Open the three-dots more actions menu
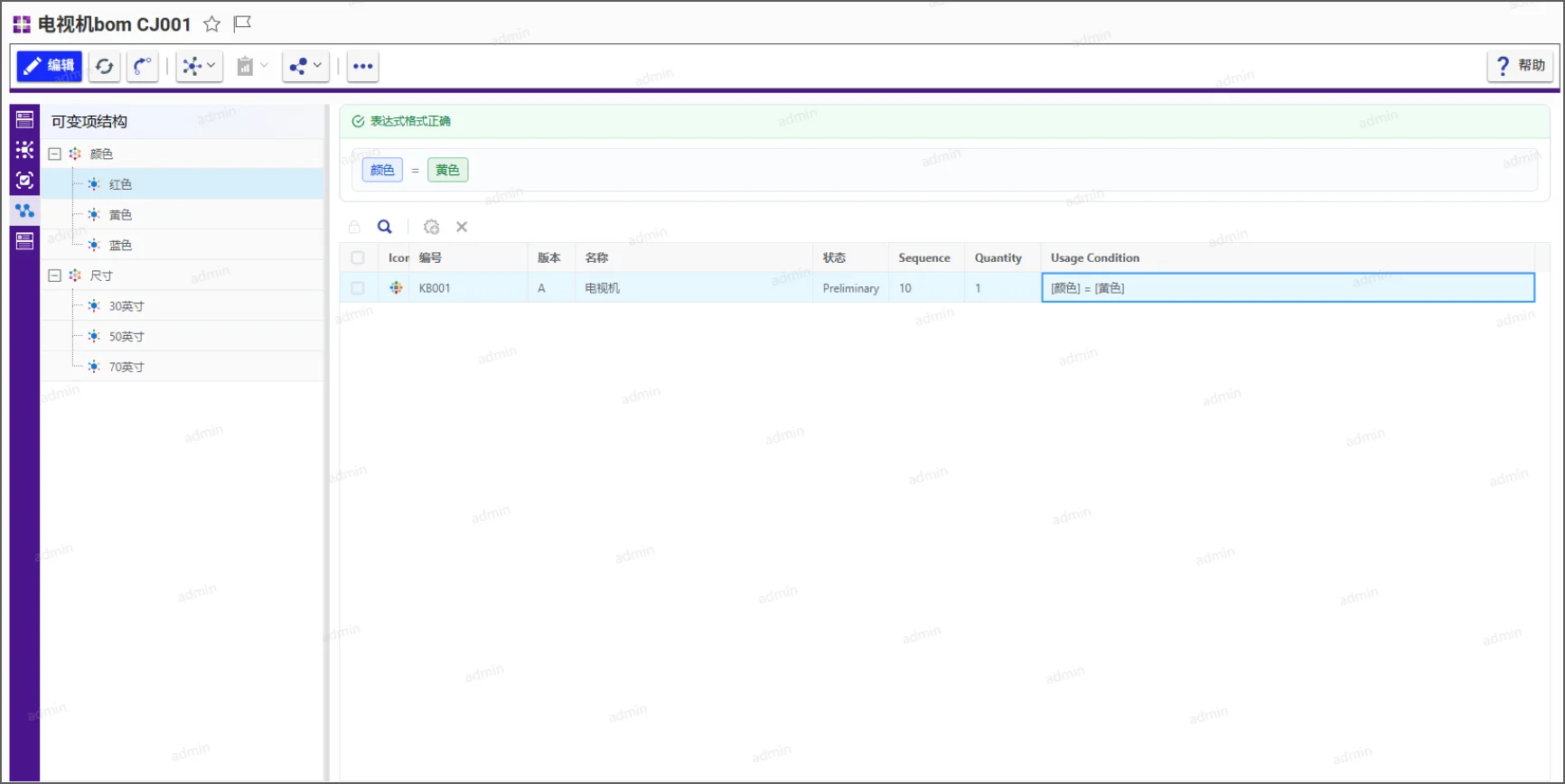Image resolution: width=1565 pixels, height=784 pixels. tap(363, 66)
